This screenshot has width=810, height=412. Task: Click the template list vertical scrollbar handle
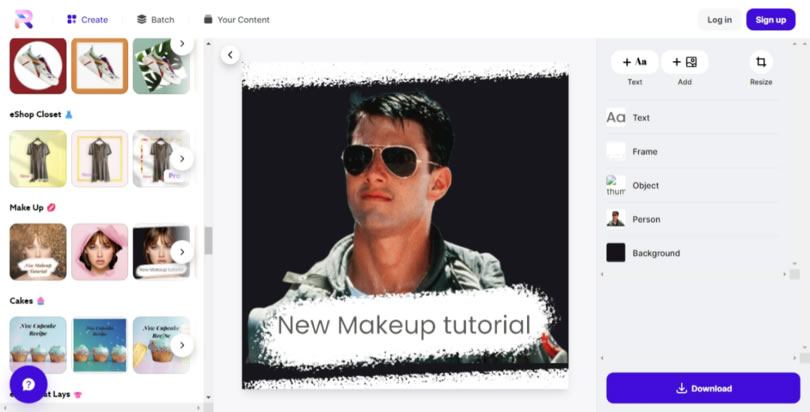click(208, 241)
